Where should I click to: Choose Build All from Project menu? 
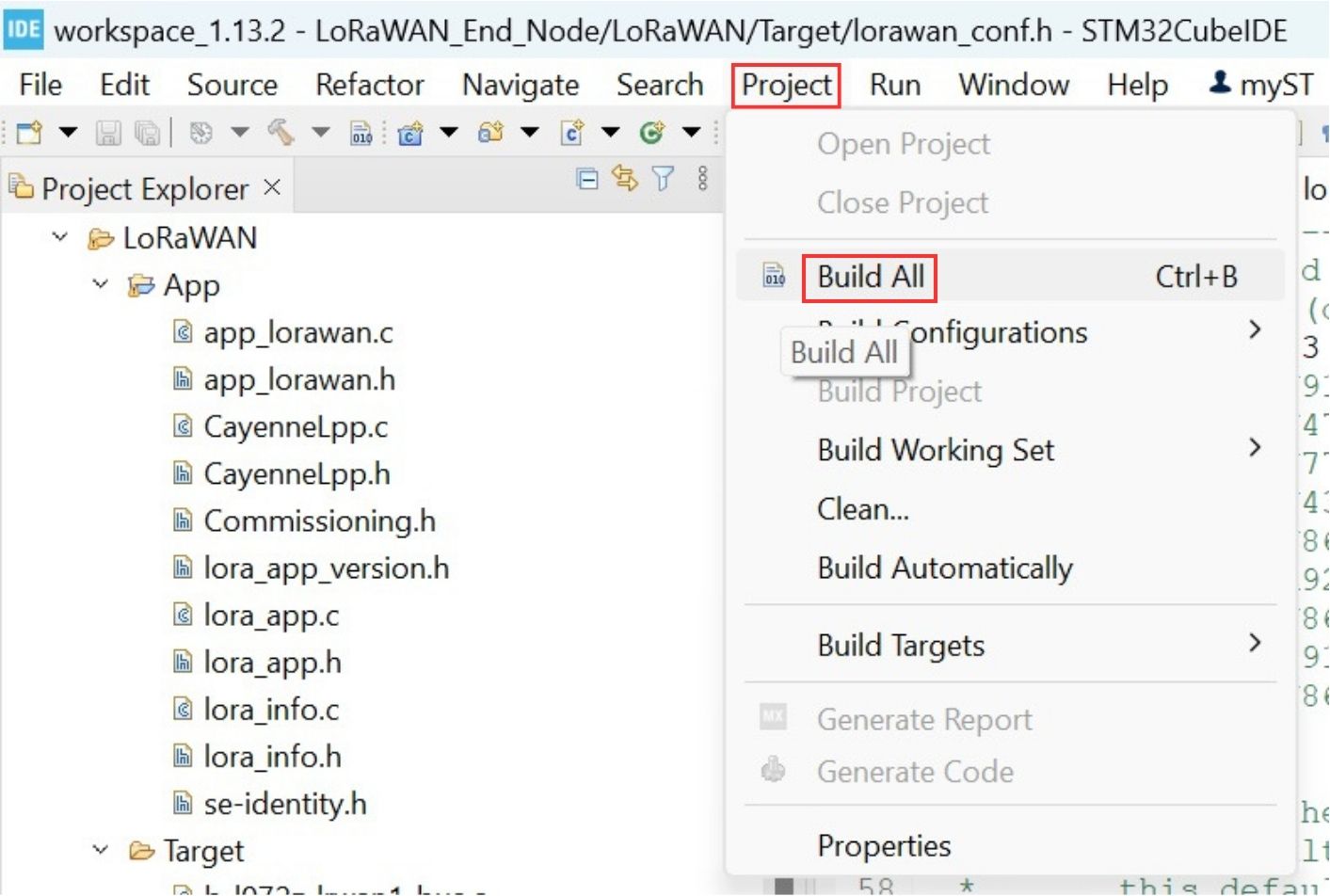[1011, 277]
